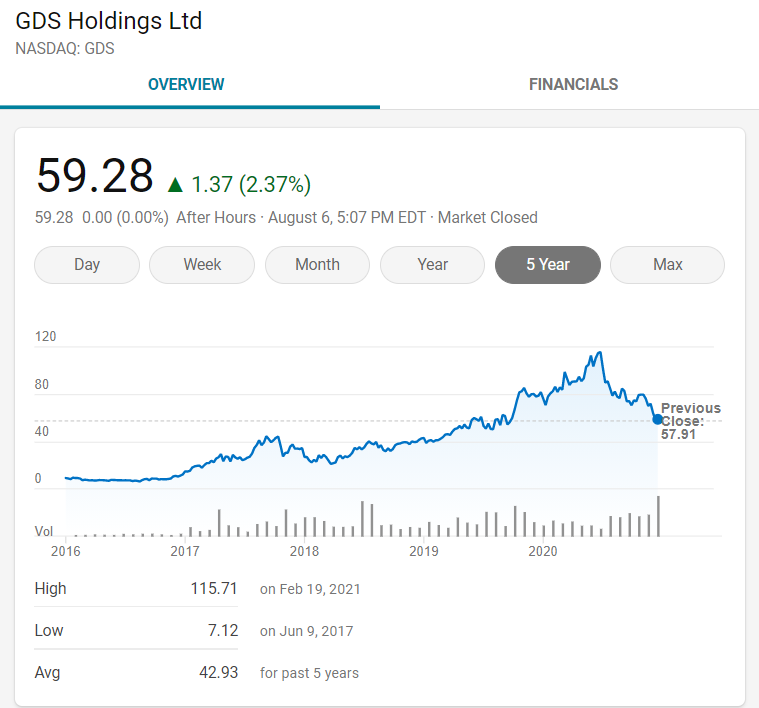Viewport: 759px width, 708px height.
Task: Click the blue current-price dot on chart
Action: point(657,419)
